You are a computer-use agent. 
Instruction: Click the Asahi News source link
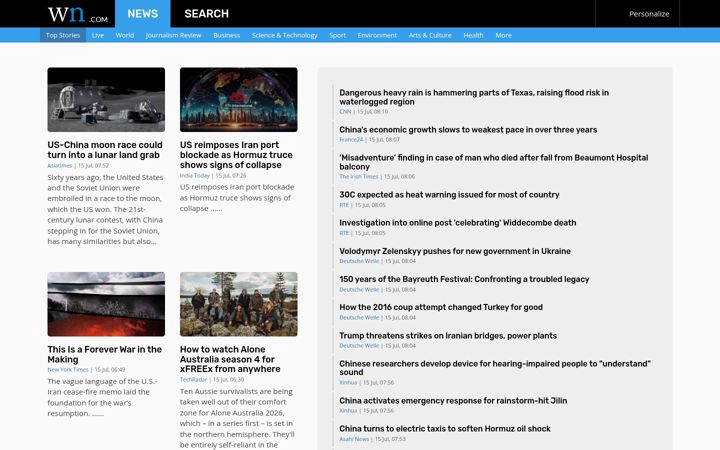pyautogui.click(x=354, y=439)
